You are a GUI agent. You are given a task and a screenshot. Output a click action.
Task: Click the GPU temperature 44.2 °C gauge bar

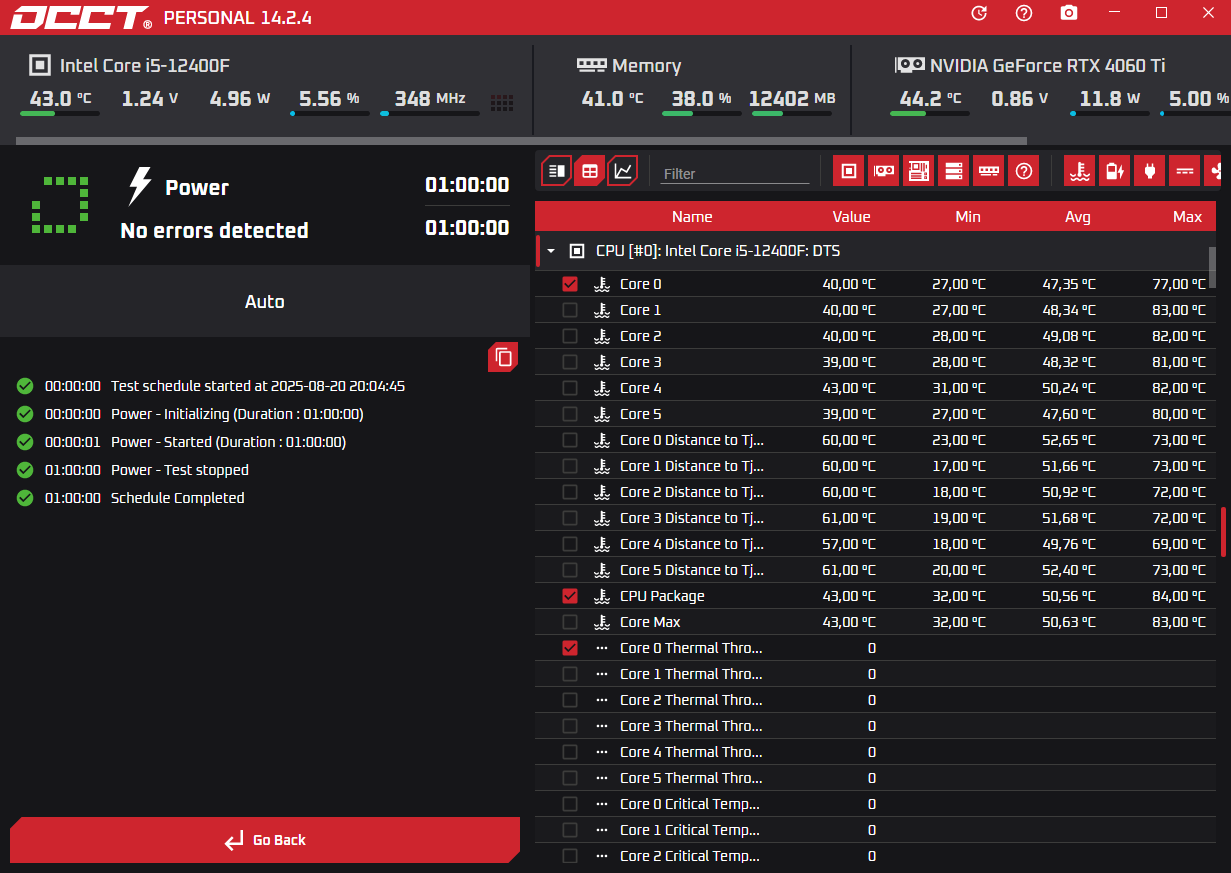tap(930, 114)
